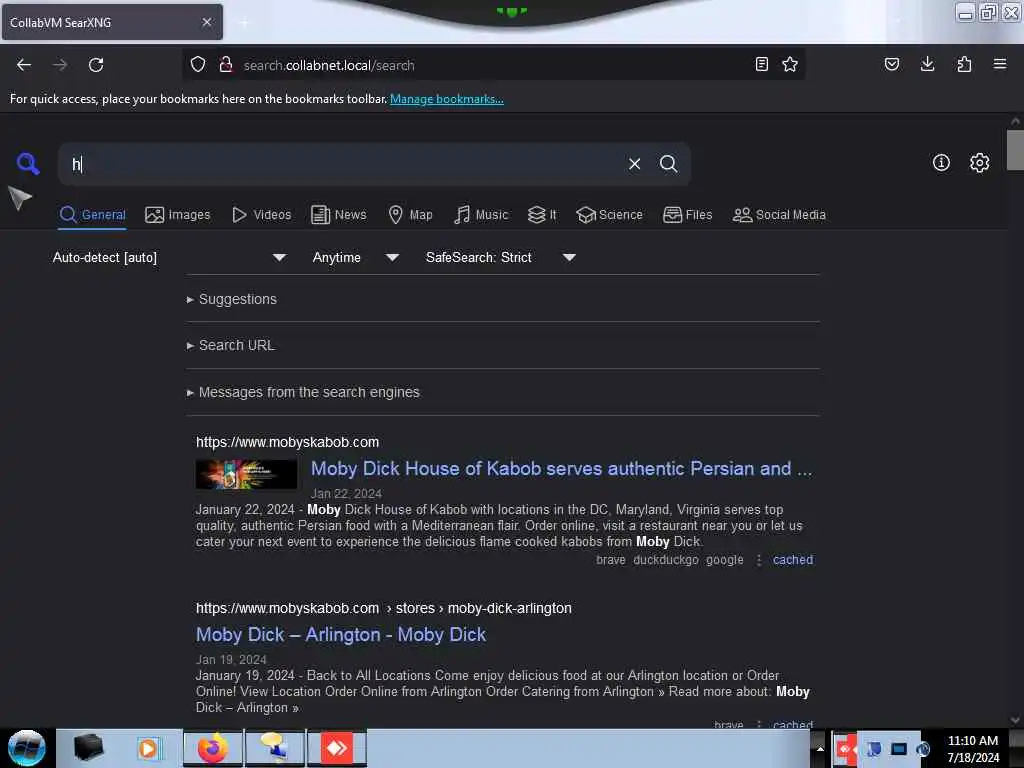
Task: Open the red AnyDesk taskbar icon
Action: 337,748
